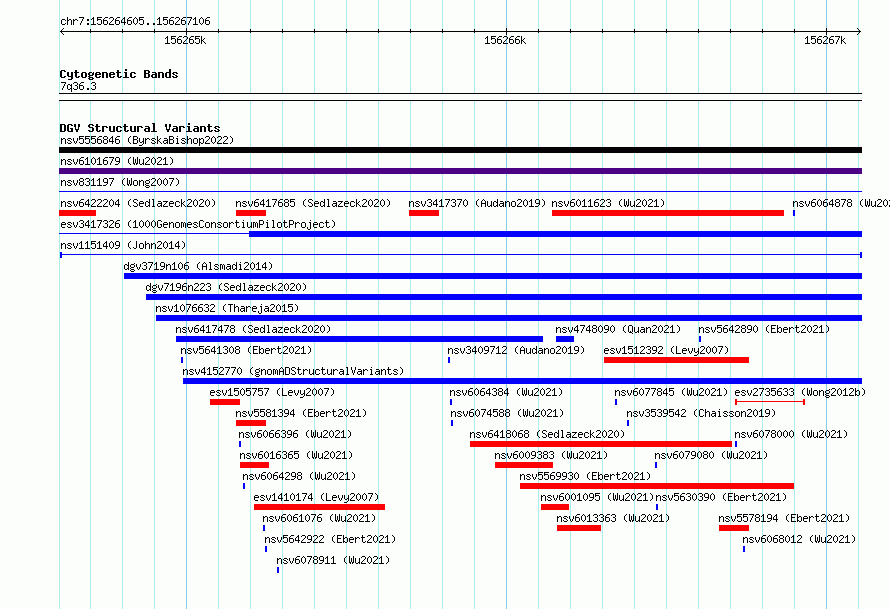Click the 156265k ruler label
Viewport: 890px width, 609px height.
185,40
